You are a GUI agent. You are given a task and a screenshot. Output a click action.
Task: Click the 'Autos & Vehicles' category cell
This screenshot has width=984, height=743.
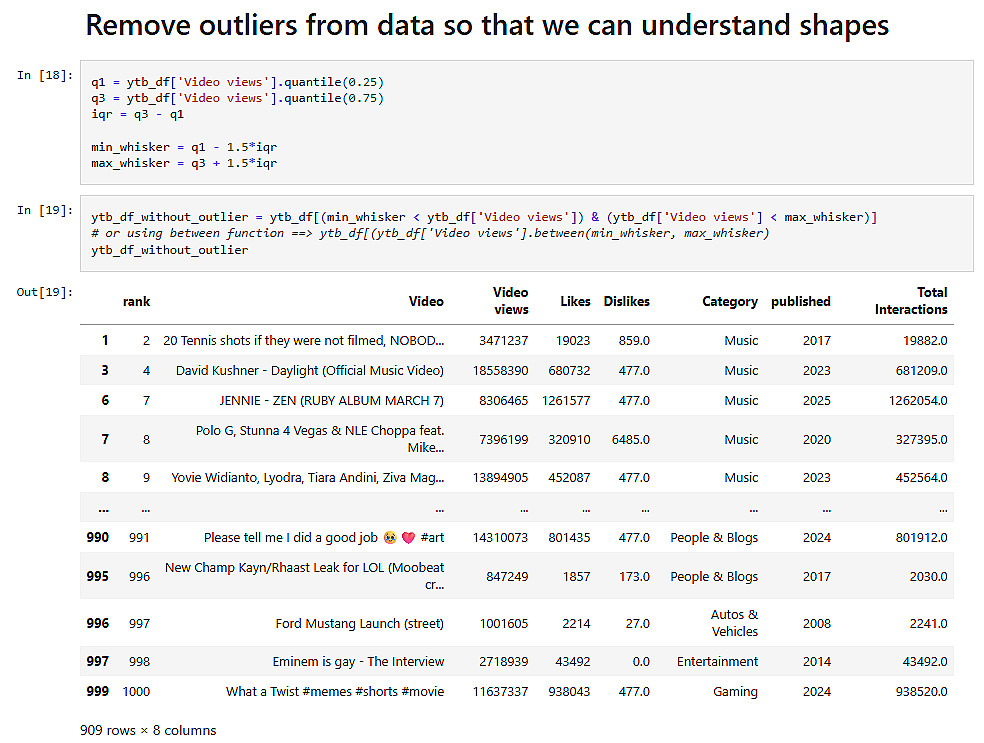coord(734,623)
